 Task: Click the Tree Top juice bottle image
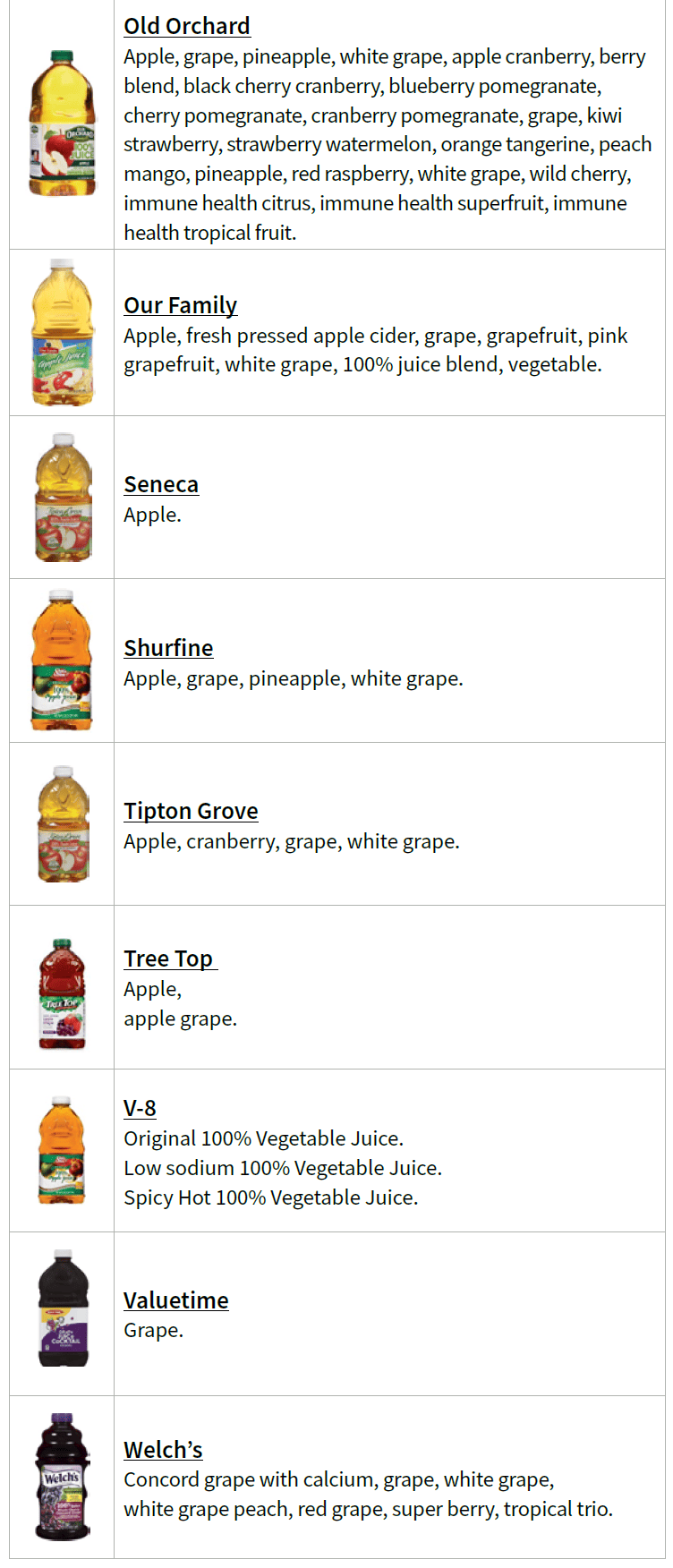pyautogui.click(x=62, y=993)
